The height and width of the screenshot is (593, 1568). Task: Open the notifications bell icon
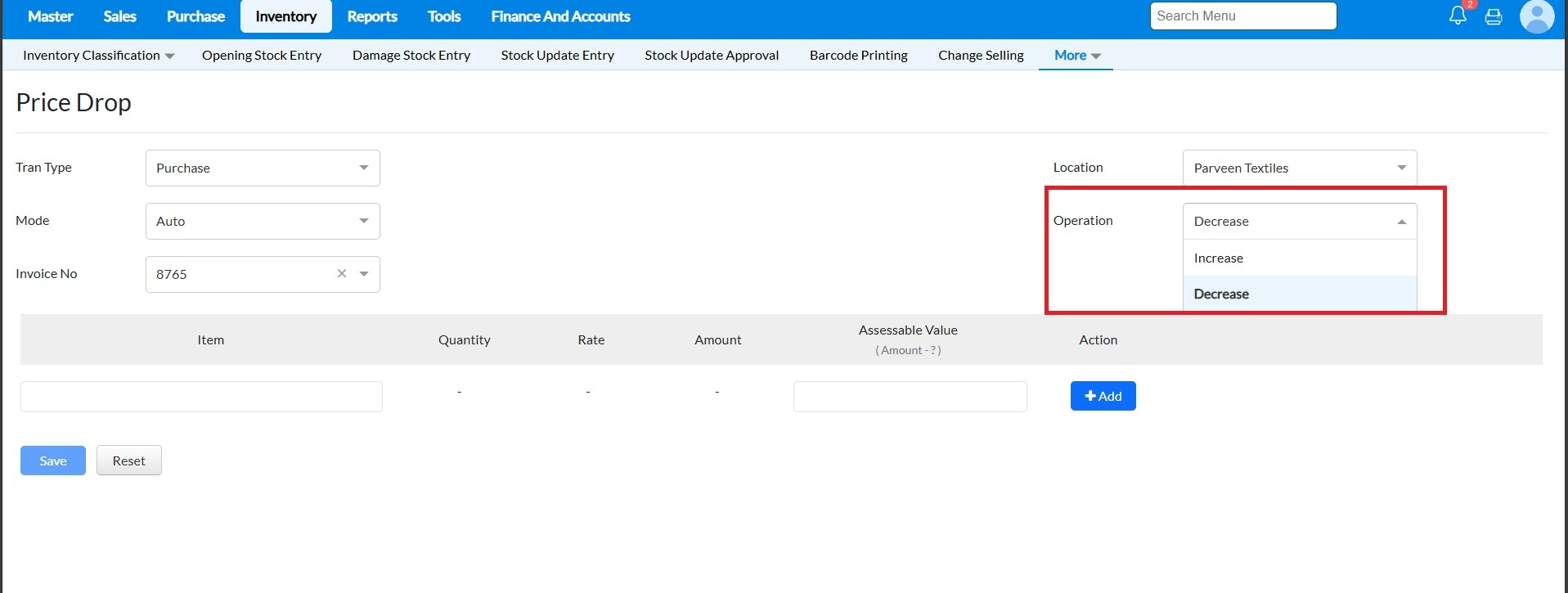(1457, 16)
